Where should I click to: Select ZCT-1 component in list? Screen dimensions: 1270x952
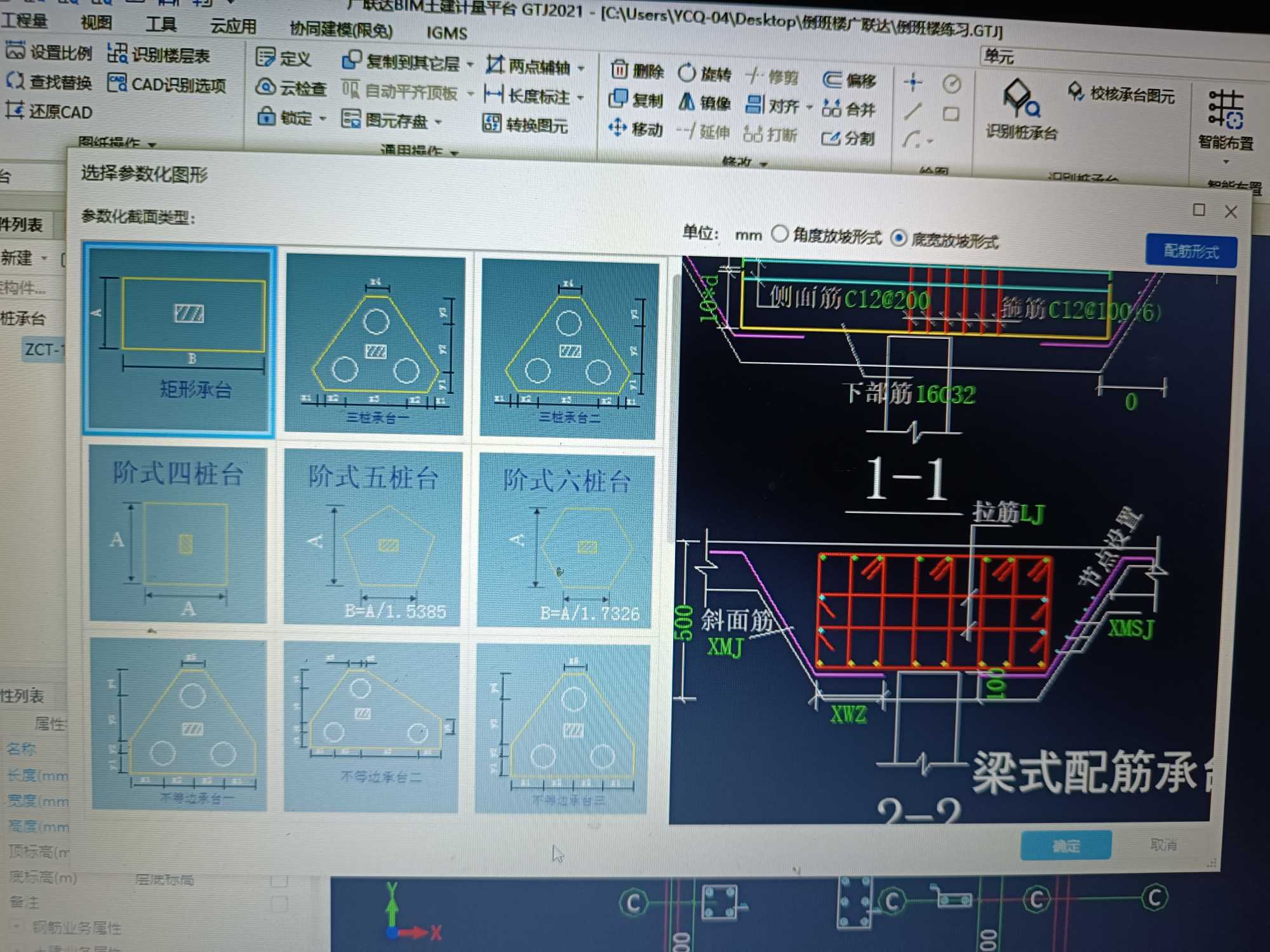point(44,349)
